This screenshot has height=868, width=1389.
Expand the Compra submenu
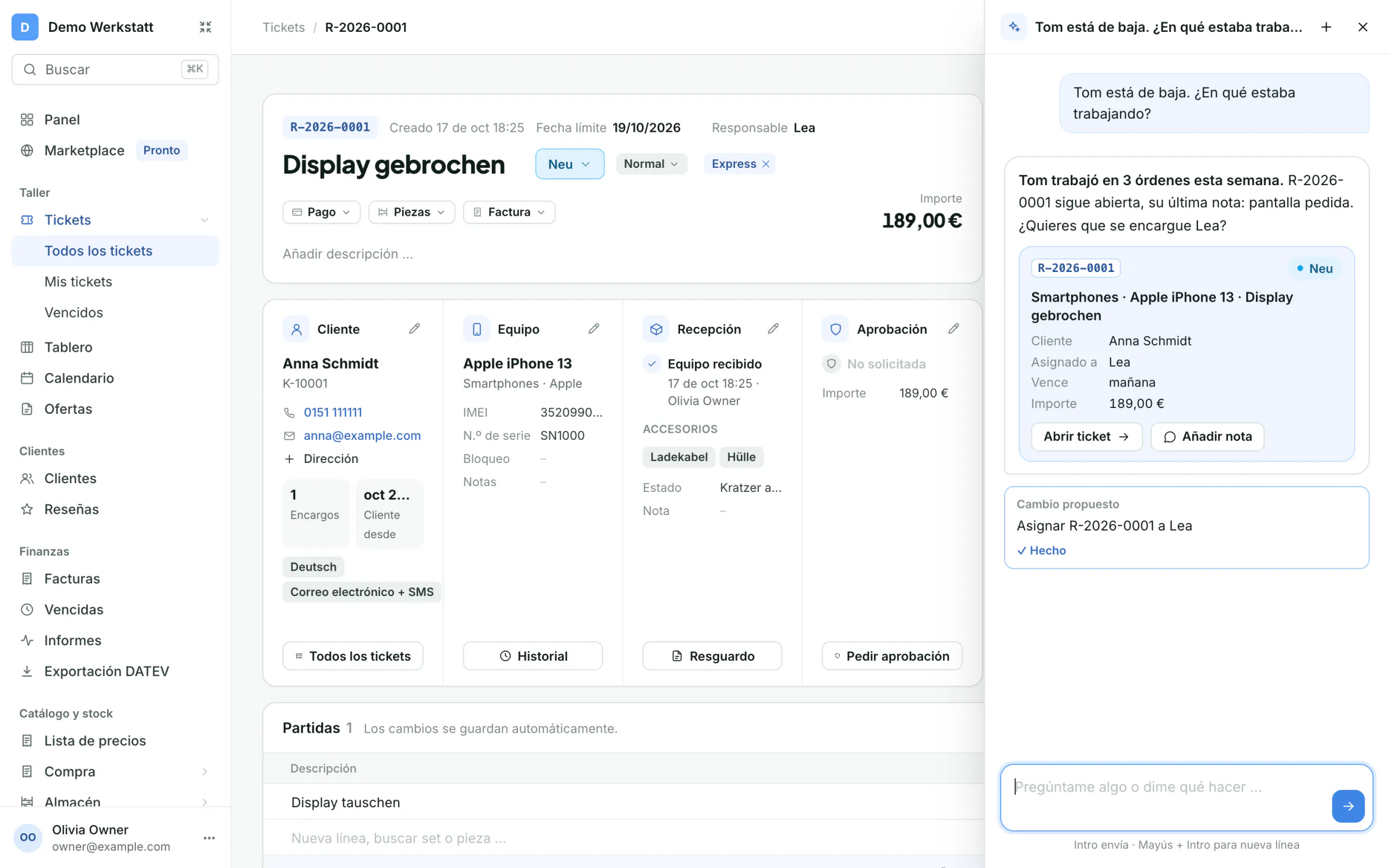click(x=204, y=771)
